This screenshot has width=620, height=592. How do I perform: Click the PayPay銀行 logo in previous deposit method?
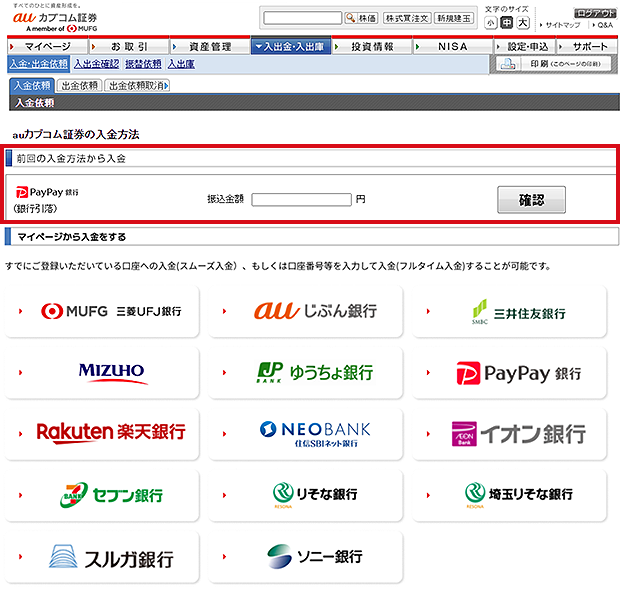pyautogui.click(x=47, y=192)
